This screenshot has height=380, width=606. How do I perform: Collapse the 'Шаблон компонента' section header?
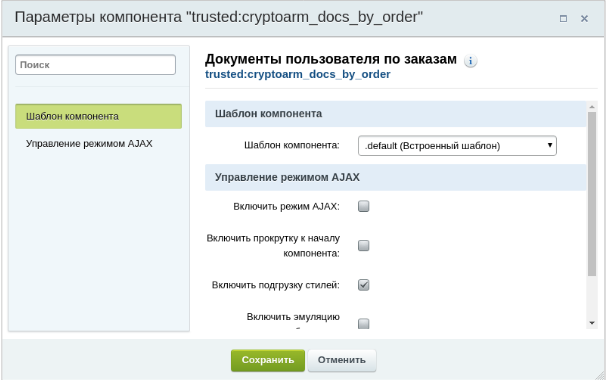click(395, 114)
